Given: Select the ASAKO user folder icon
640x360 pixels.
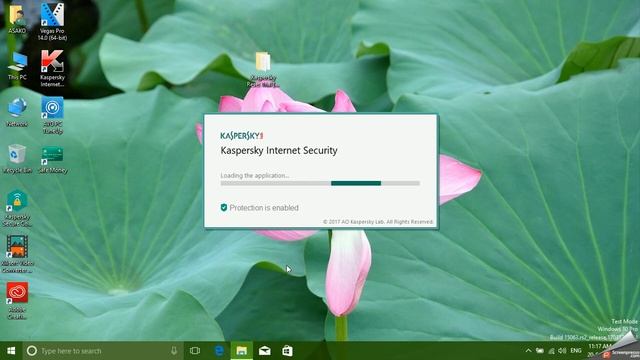Looking at the screenshot, I should (17, 19).
